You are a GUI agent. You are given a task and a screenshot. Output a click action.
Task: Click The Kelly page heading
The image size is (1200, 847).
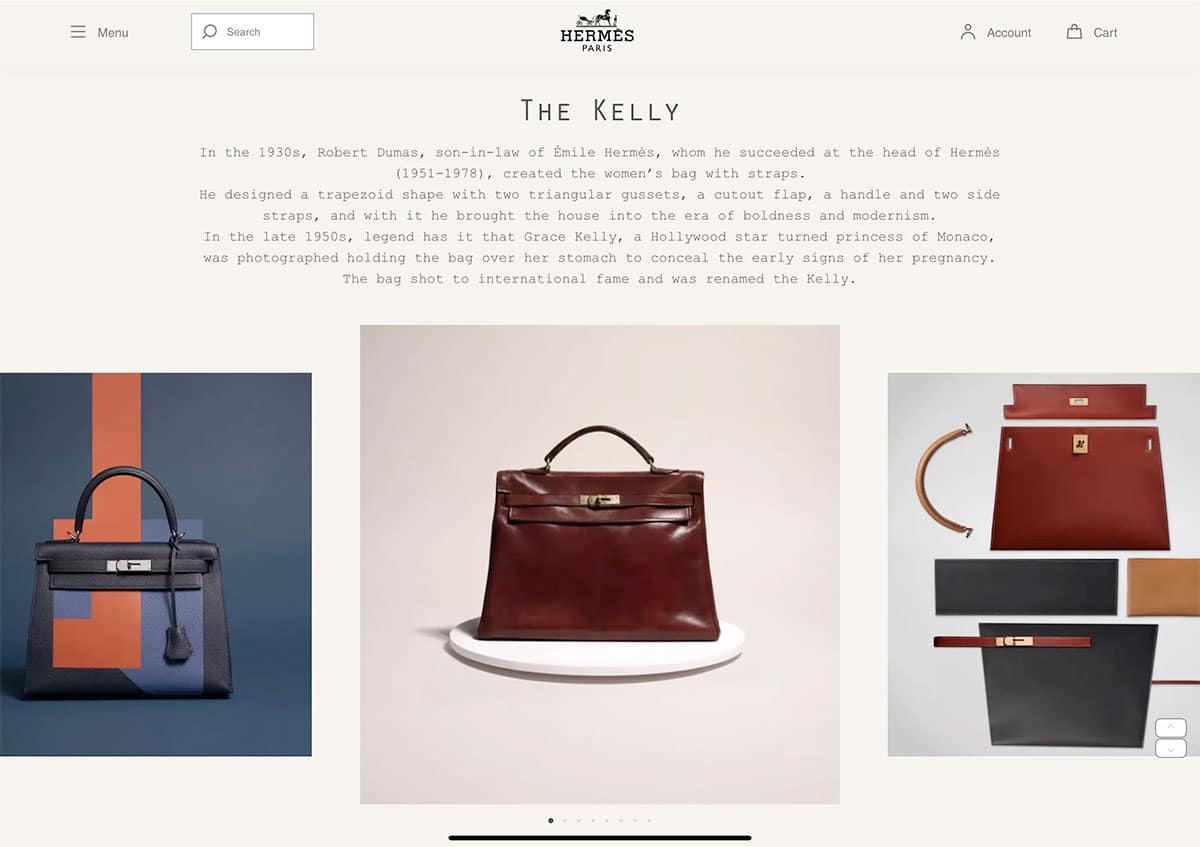pos(600,110)
